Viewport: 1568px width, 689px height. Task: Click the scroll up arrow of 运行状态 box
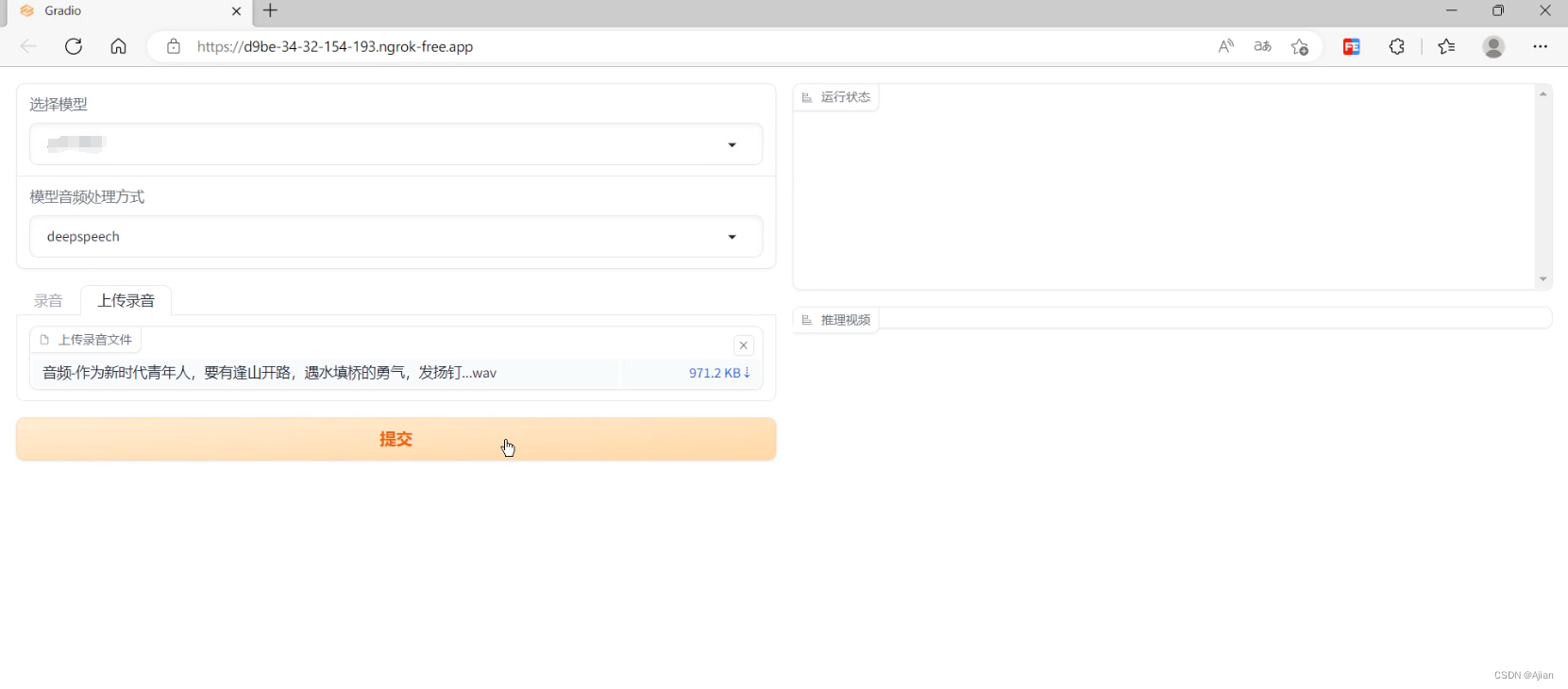(1543, 93)
